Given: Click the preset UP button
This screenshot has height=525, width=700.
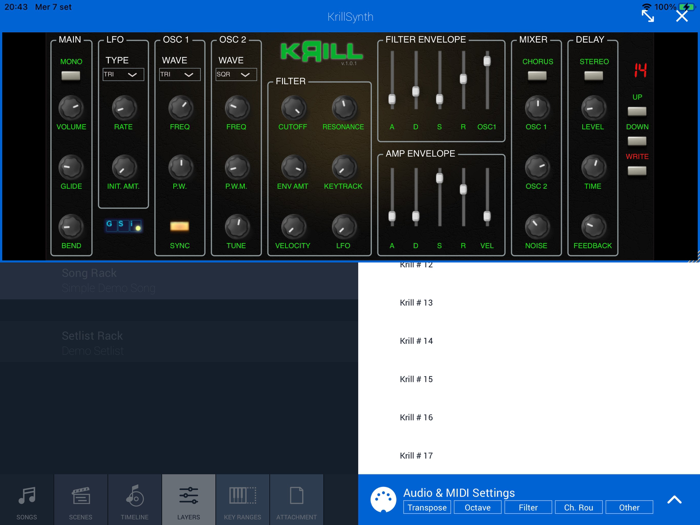Looking at the screenshot, I should (637, 111).
